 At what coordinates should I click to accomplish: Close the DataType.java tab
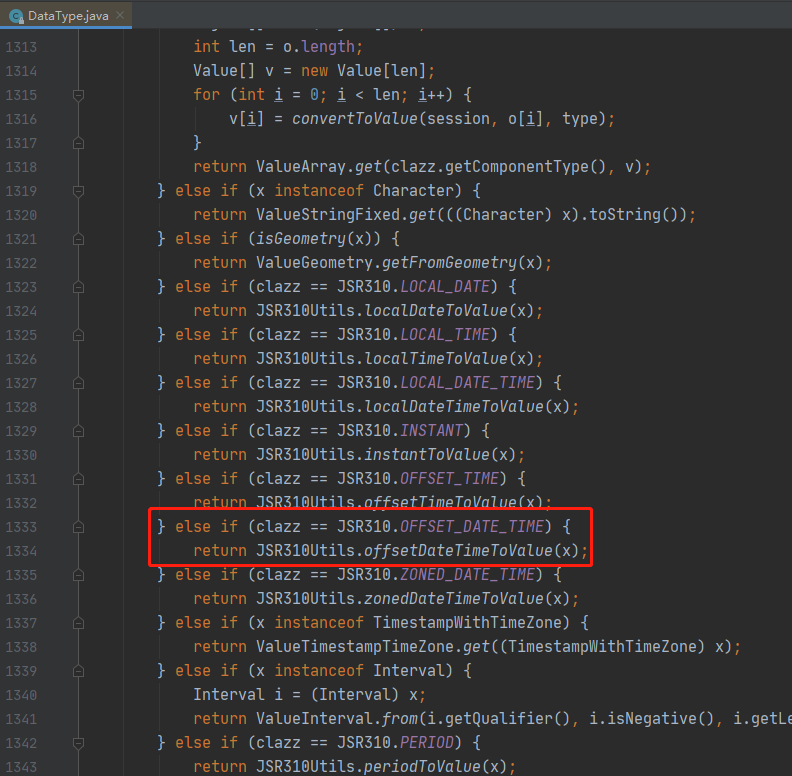pyautogui.click(x=120, y=15)
